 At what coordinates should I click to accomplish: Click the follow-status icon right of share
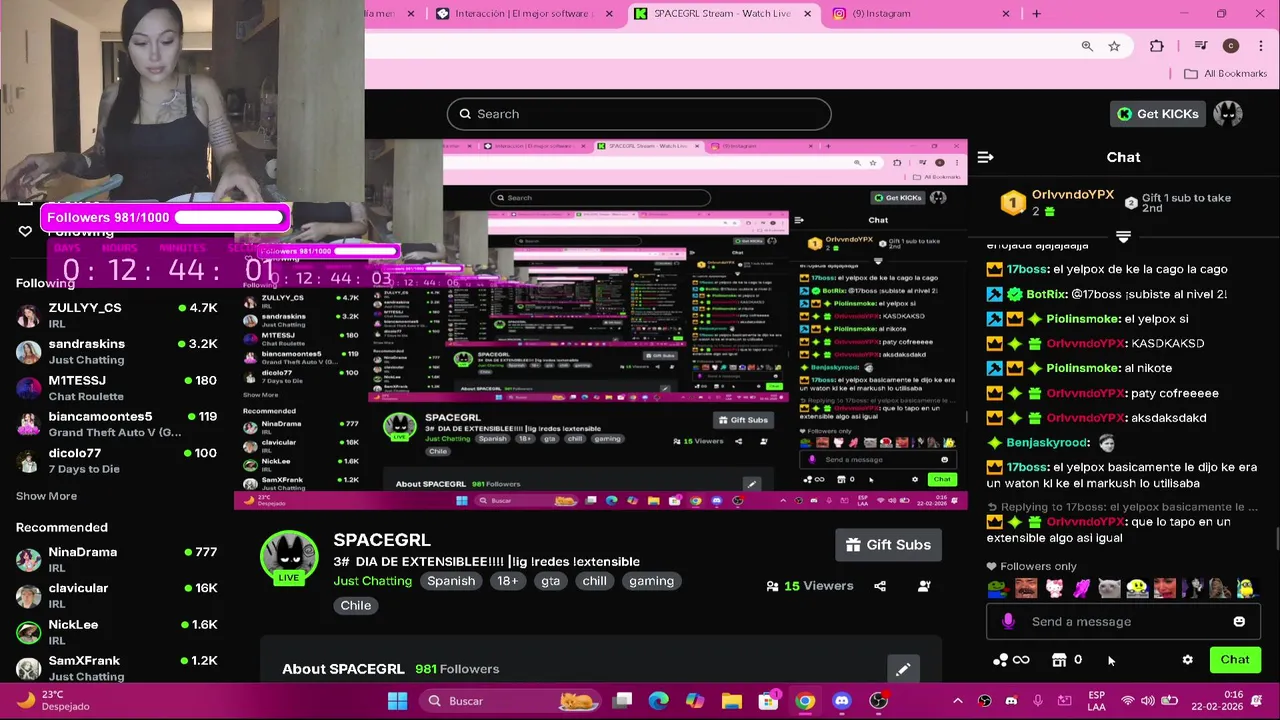tap(924, 586)
